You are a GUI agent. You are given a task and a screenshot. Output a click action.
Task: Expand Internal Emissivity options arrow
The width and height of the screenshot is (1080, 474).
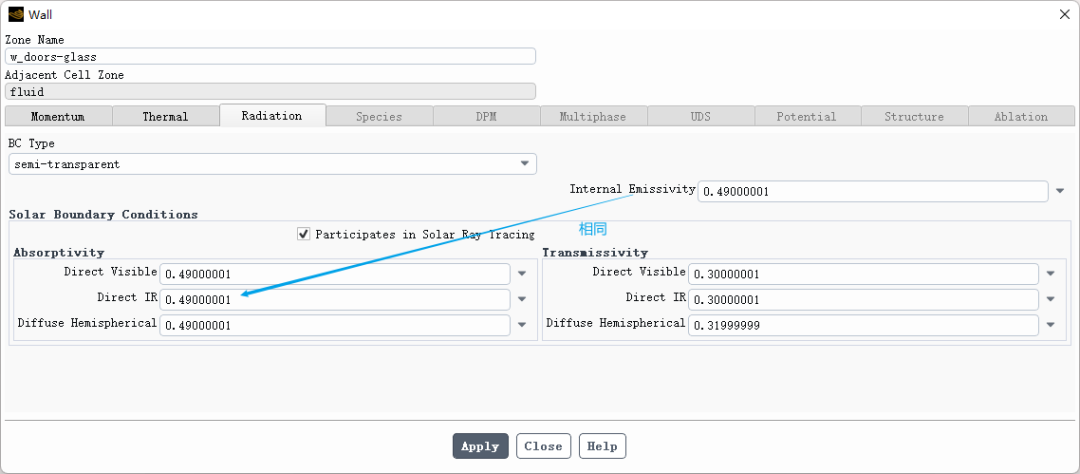[x=1059, y=191]
